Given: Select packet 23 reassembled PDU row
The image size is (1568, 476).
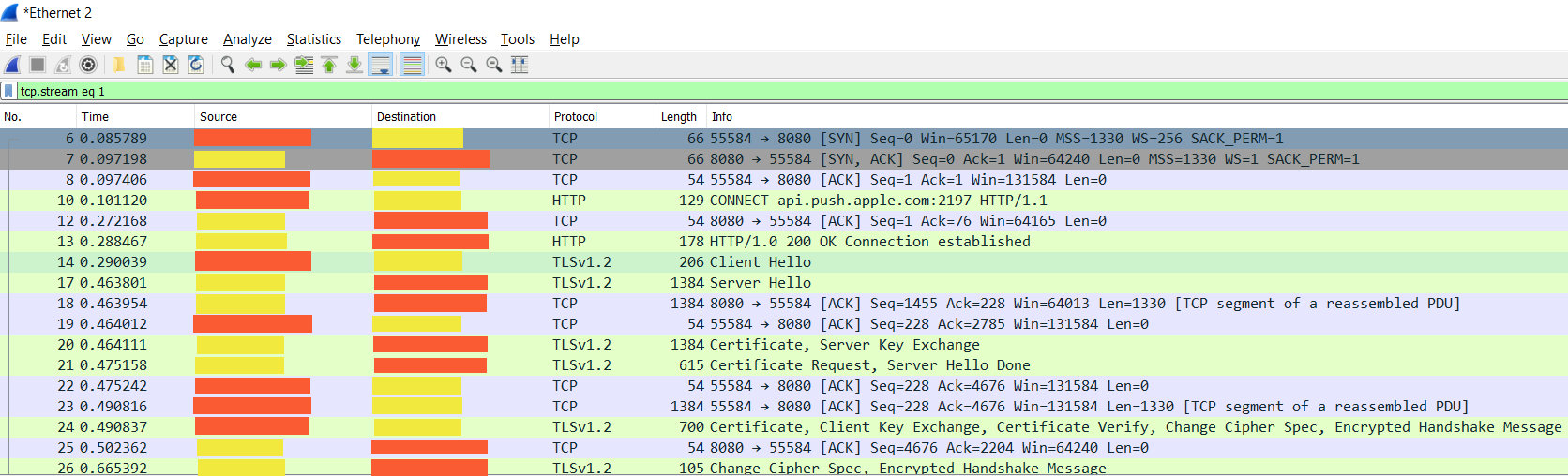Looking at the screenshot, I should (x=784, y=407).
